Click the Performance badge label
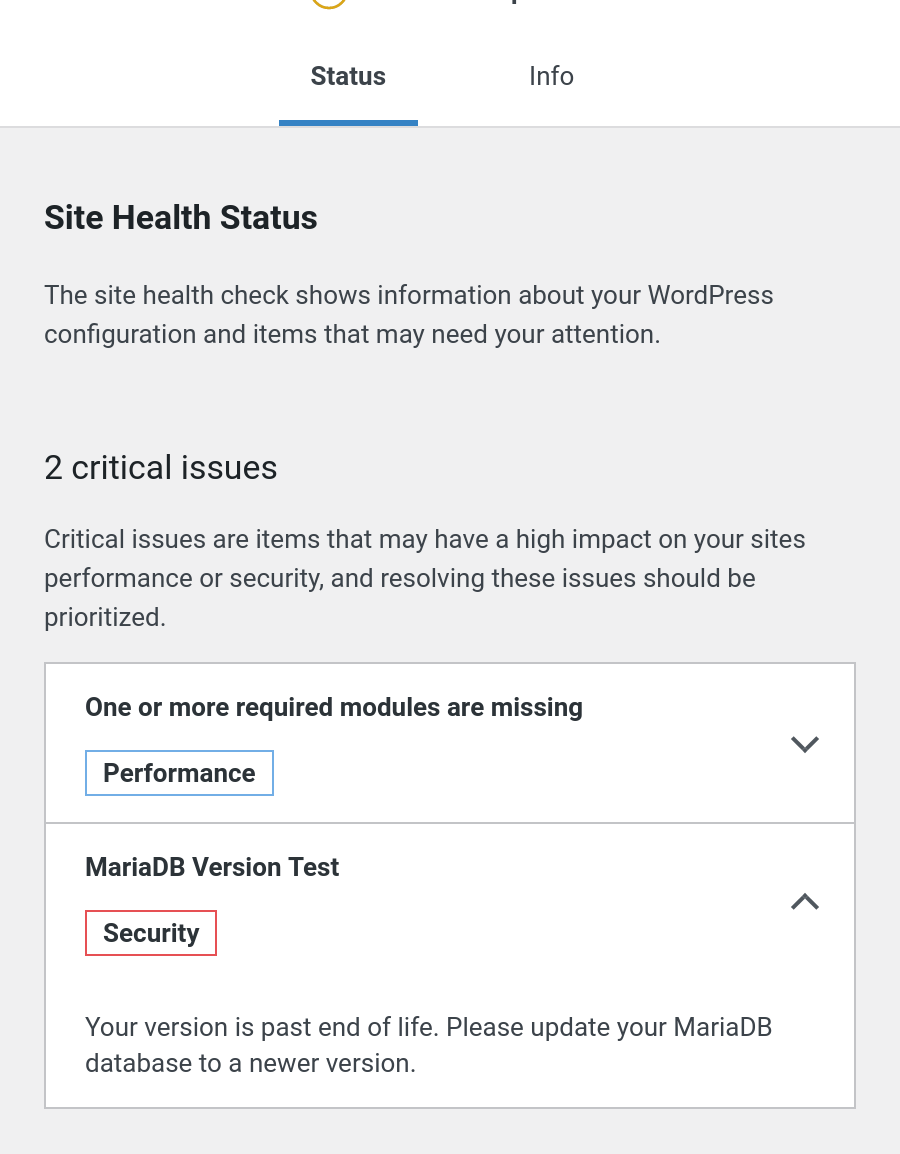The height and width of the screenshot is (1154, 900). click(x=180, y=773)
